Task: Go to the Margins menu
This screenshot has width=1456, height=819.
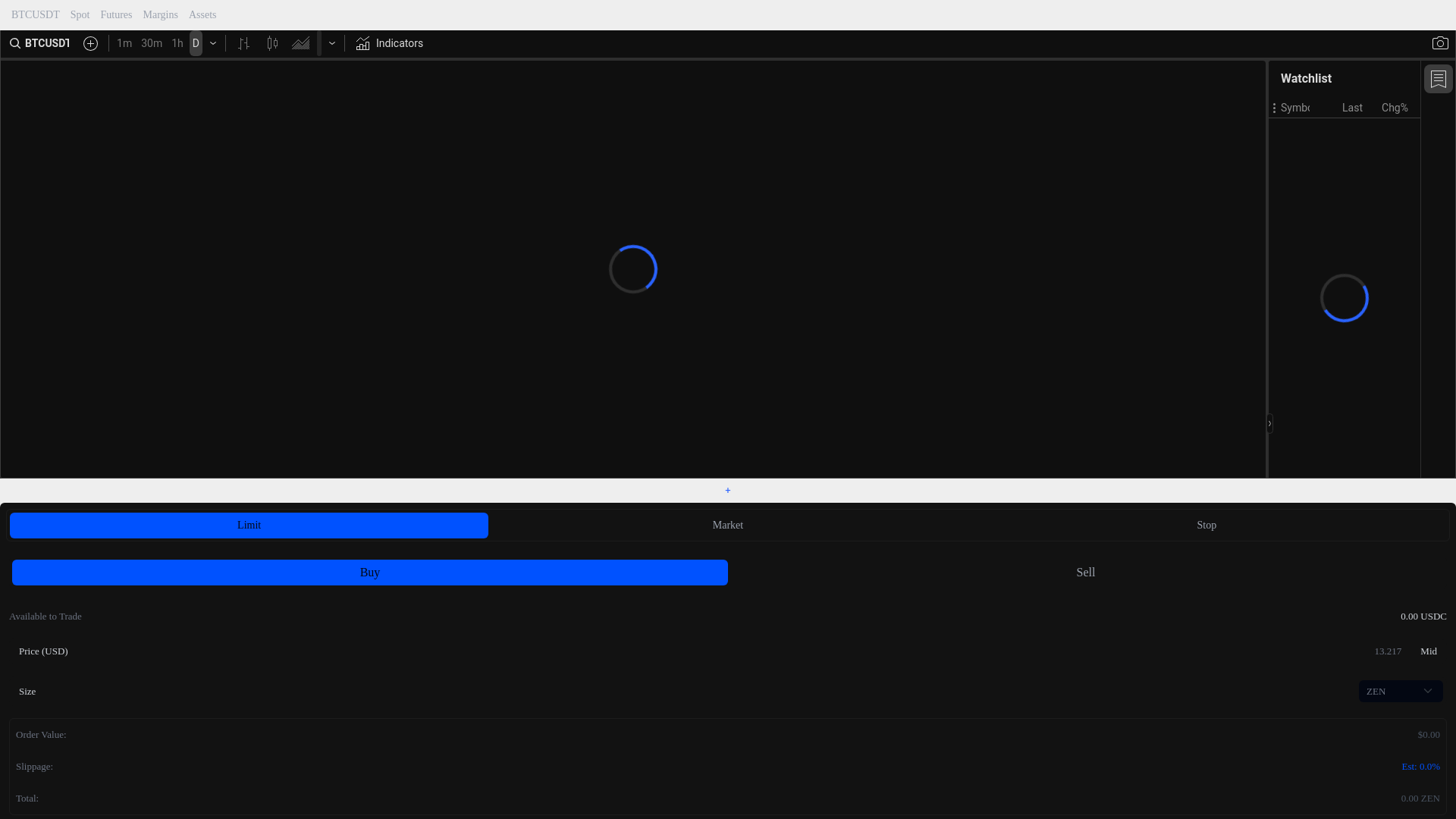Action: pyautogui.click(x=161, y=15)
